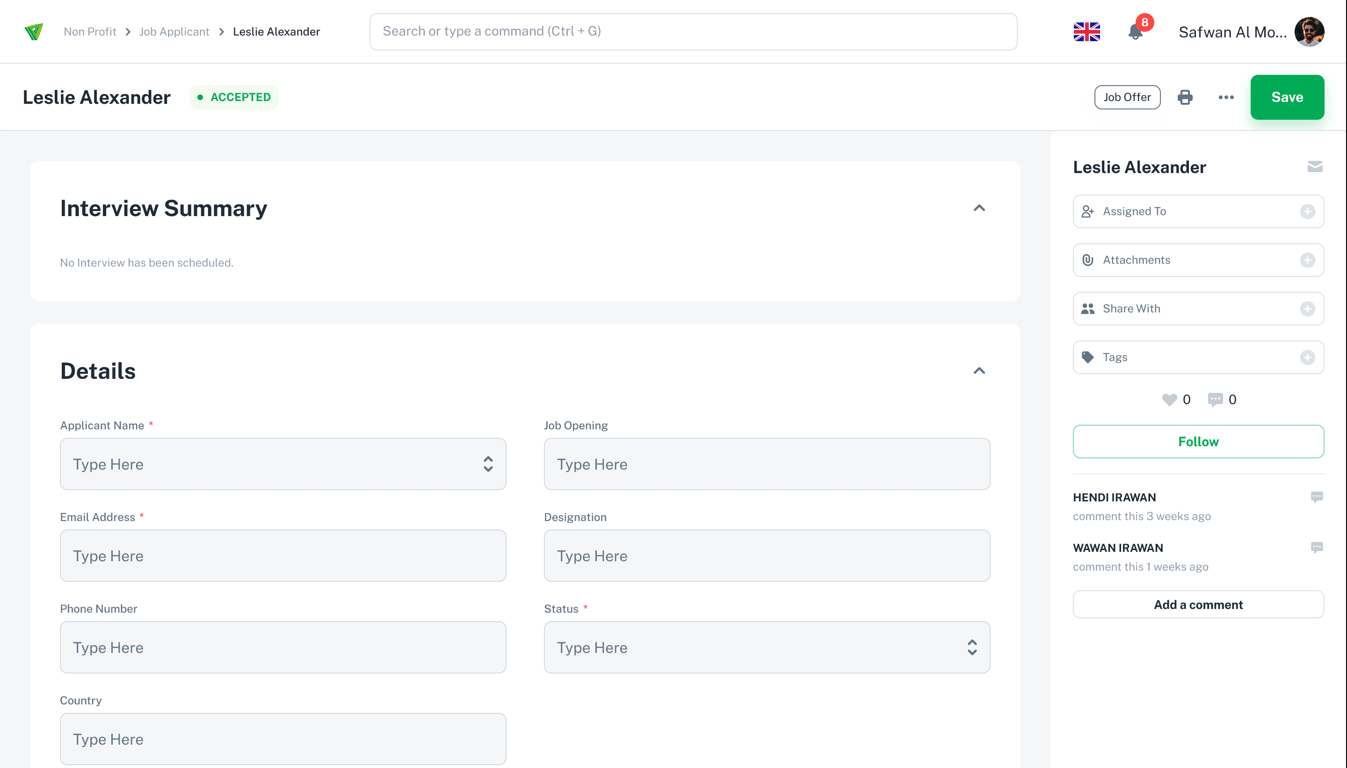Click the green app logo icon

pyautogui.click(x=34, y=32)
